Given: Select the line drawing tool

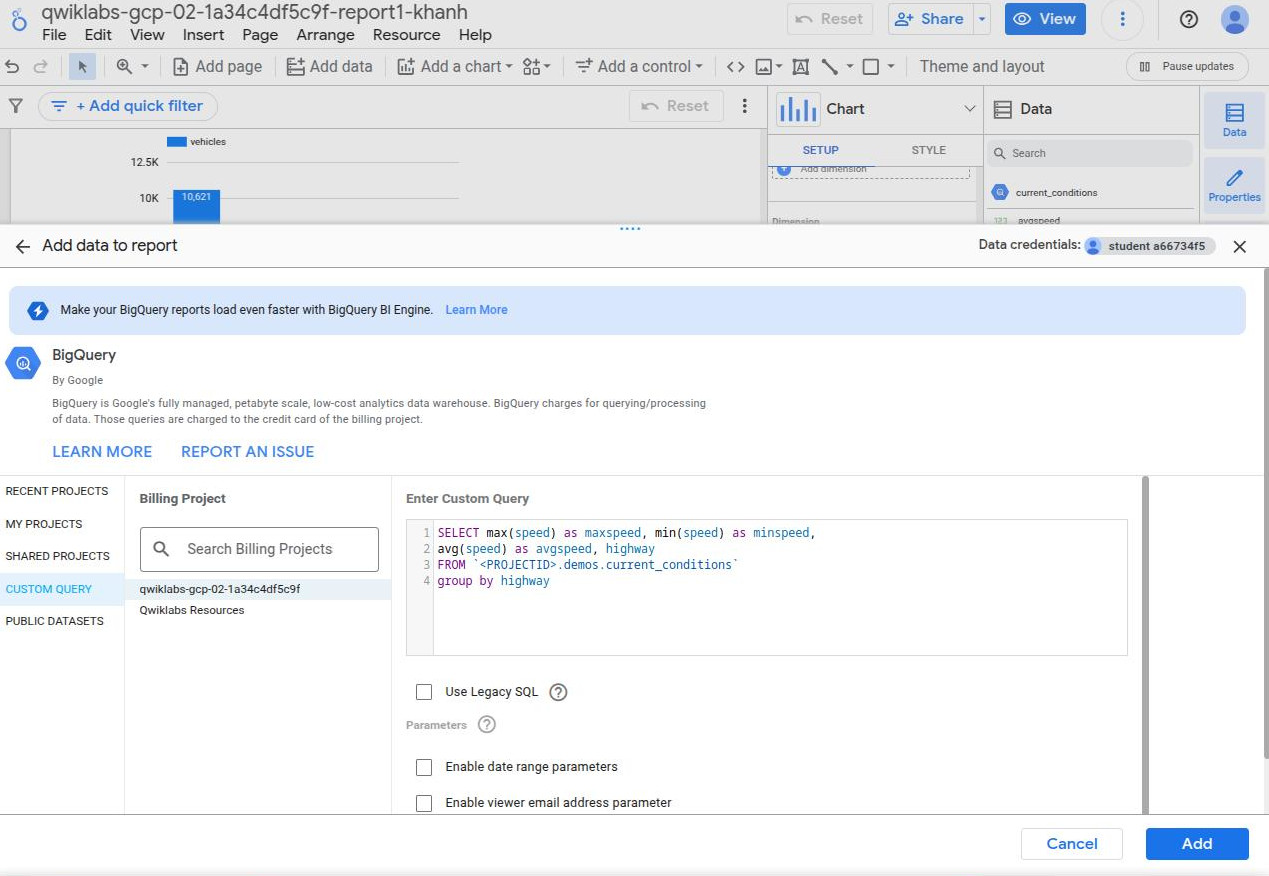Looking at the screenshot, I should [x=829, y=67].
